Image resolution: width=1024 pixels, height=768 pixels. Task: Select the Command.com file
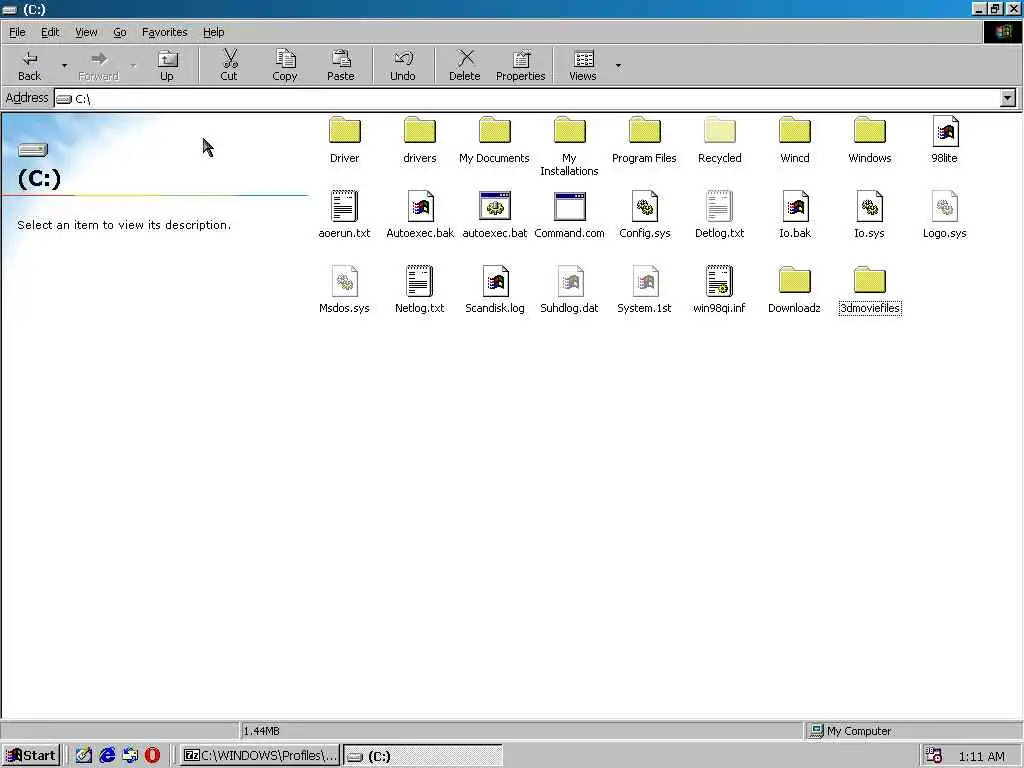(x=569, y=215)
